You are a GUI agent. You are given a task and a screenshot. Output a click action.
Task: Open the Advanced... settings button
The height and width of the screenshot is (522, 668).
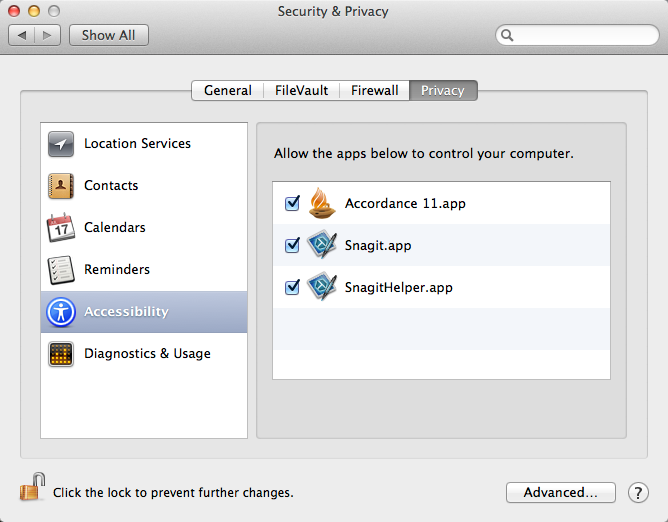pyautogui.click(x=560, y=492)
